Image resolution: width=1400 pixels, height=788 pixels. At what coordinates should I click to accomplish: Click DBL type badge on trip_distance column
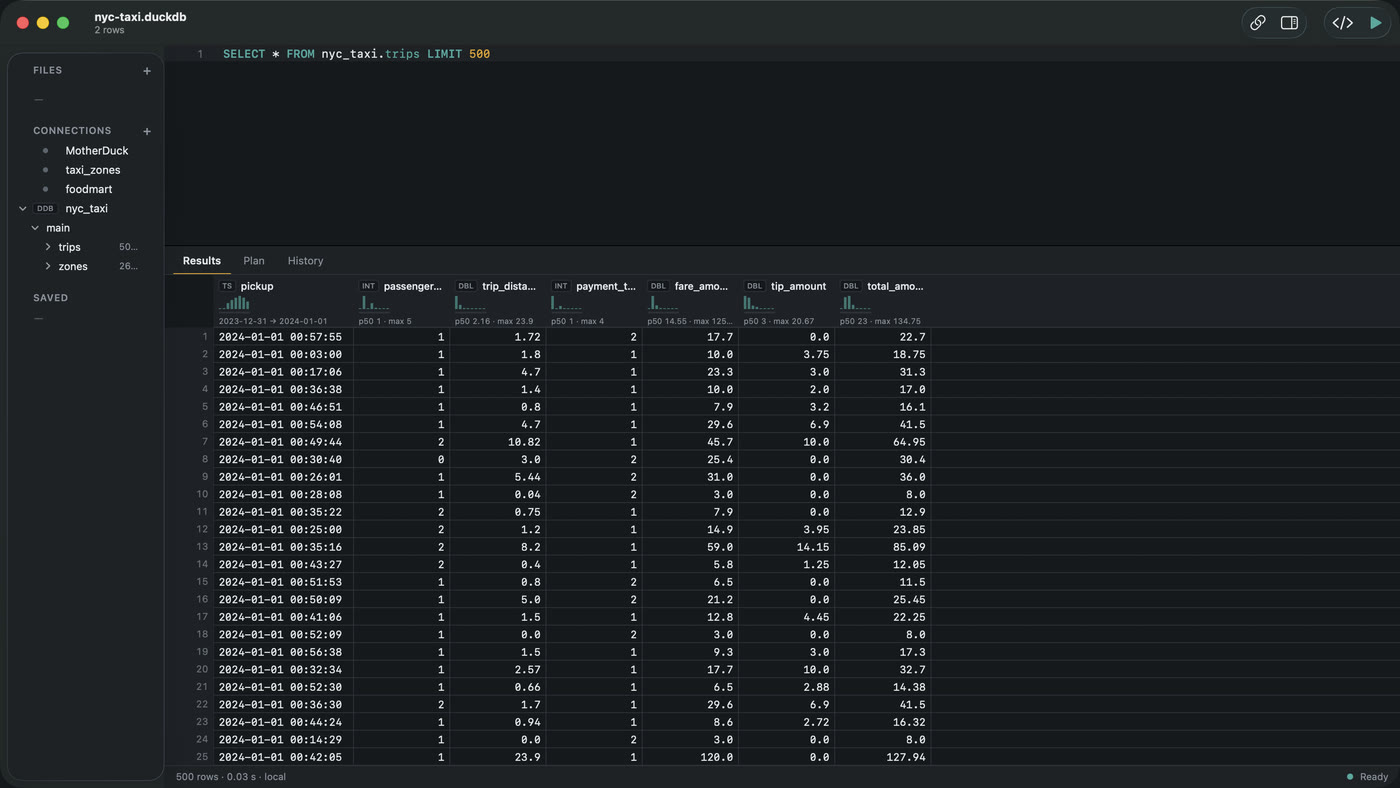(465, 286)
